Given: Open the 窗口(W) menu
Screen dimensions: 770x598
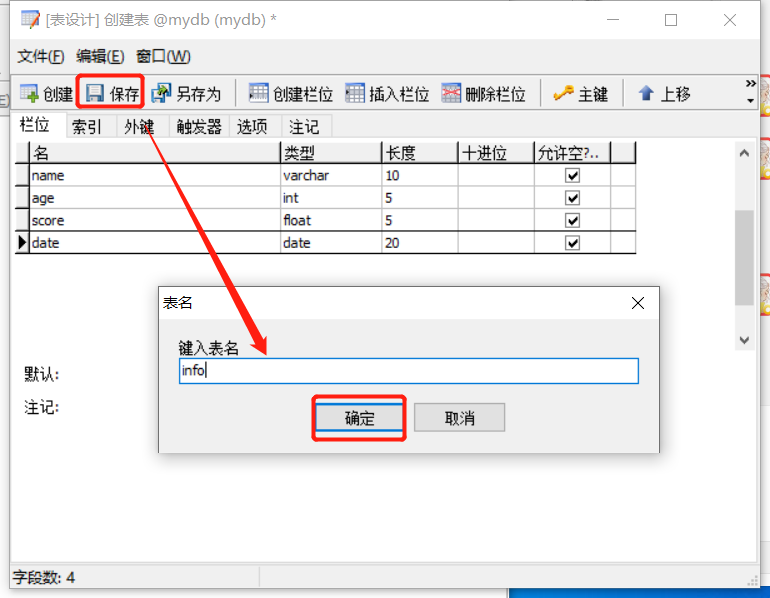Looking at the screenshot, I should (163, 56).
